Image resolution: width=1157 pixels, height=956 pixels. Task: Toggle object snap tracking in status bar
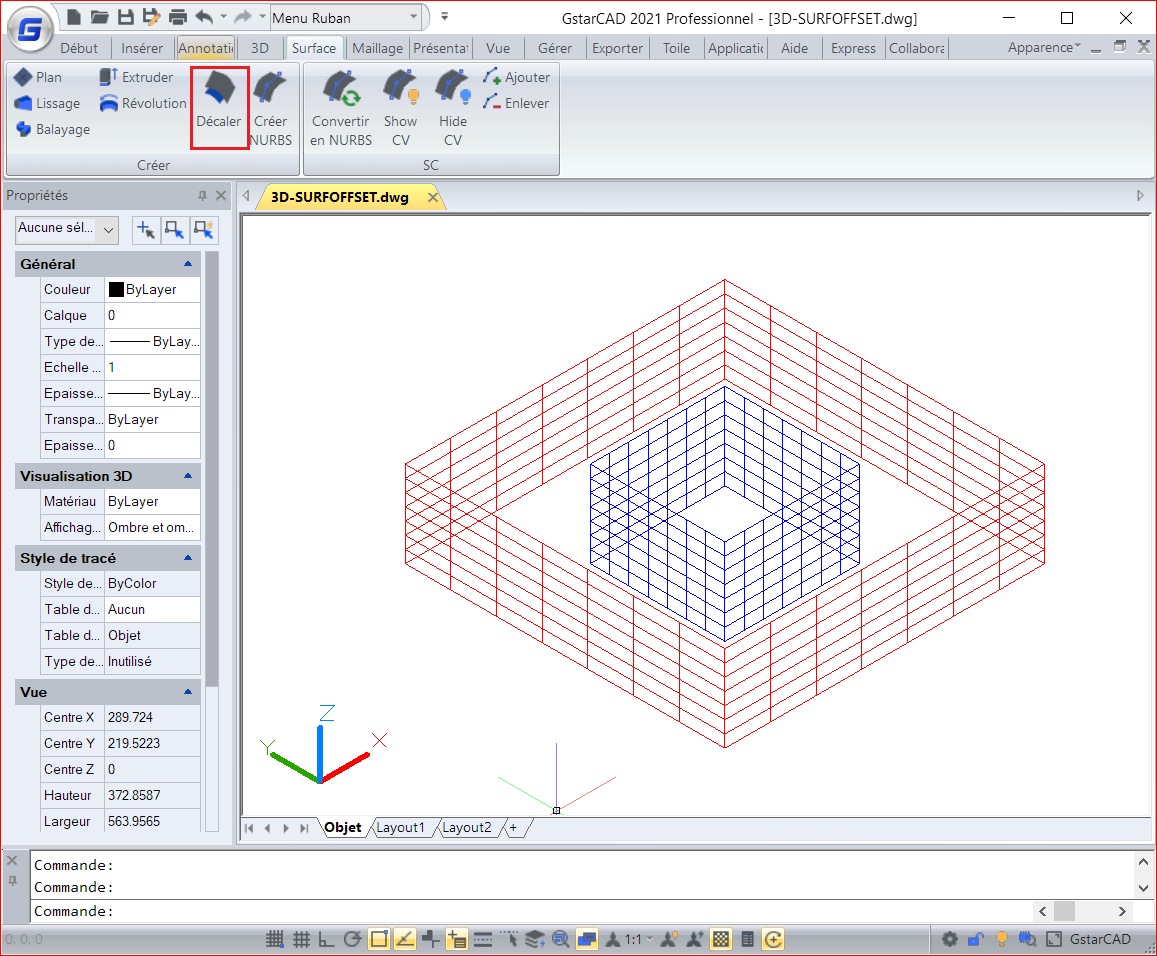(x=405, y=939)
